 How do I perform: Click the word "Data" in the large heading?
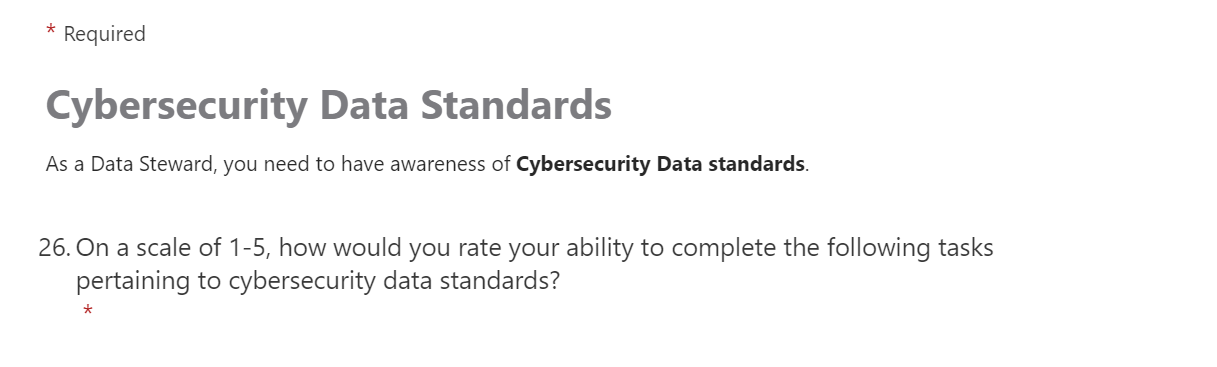363,106
